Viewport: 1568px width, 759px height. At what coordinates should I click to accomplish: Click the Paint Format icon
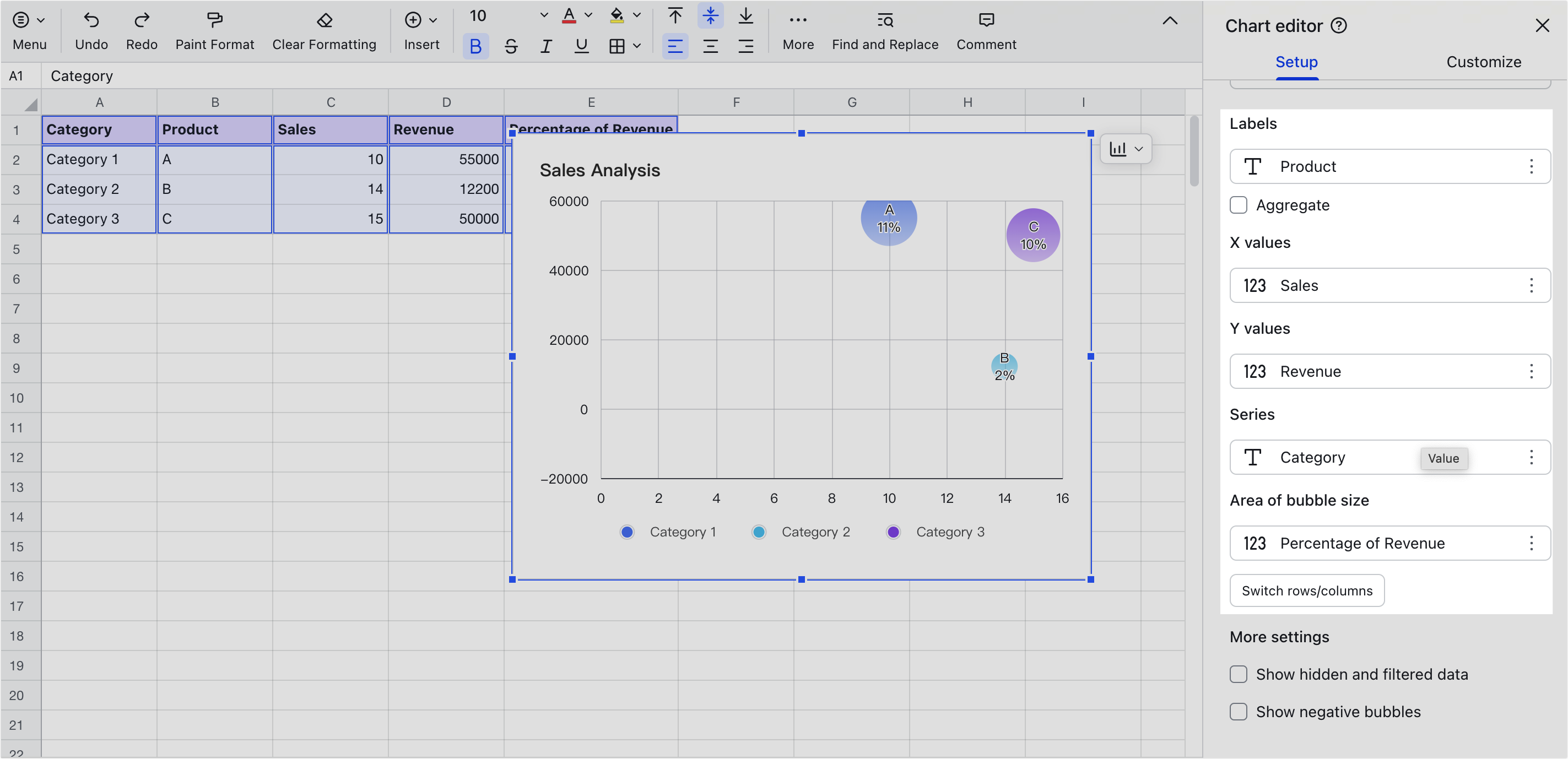click(214, 21)
